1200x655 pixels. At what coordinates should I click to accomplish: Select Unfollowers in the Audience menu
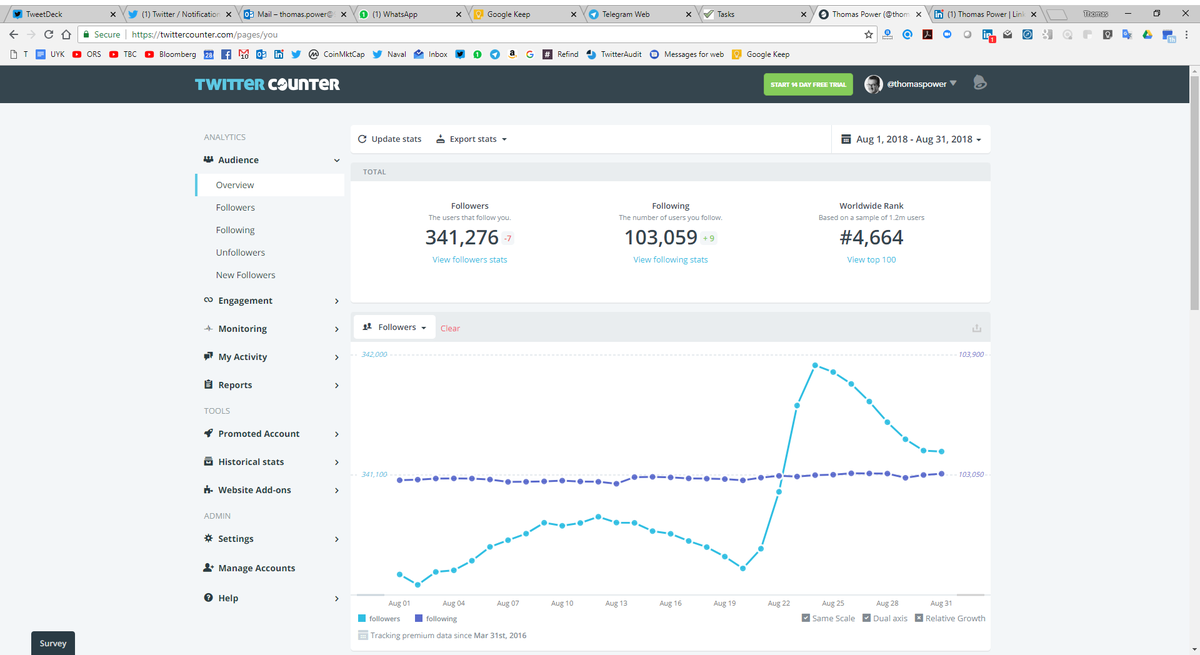click(240, 253)
